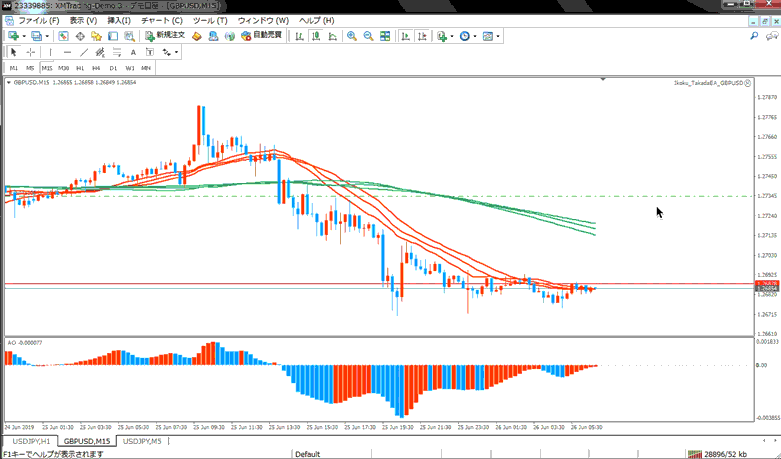
Task: Expand the new chart dropdown arrow
Action: (24, 36)
